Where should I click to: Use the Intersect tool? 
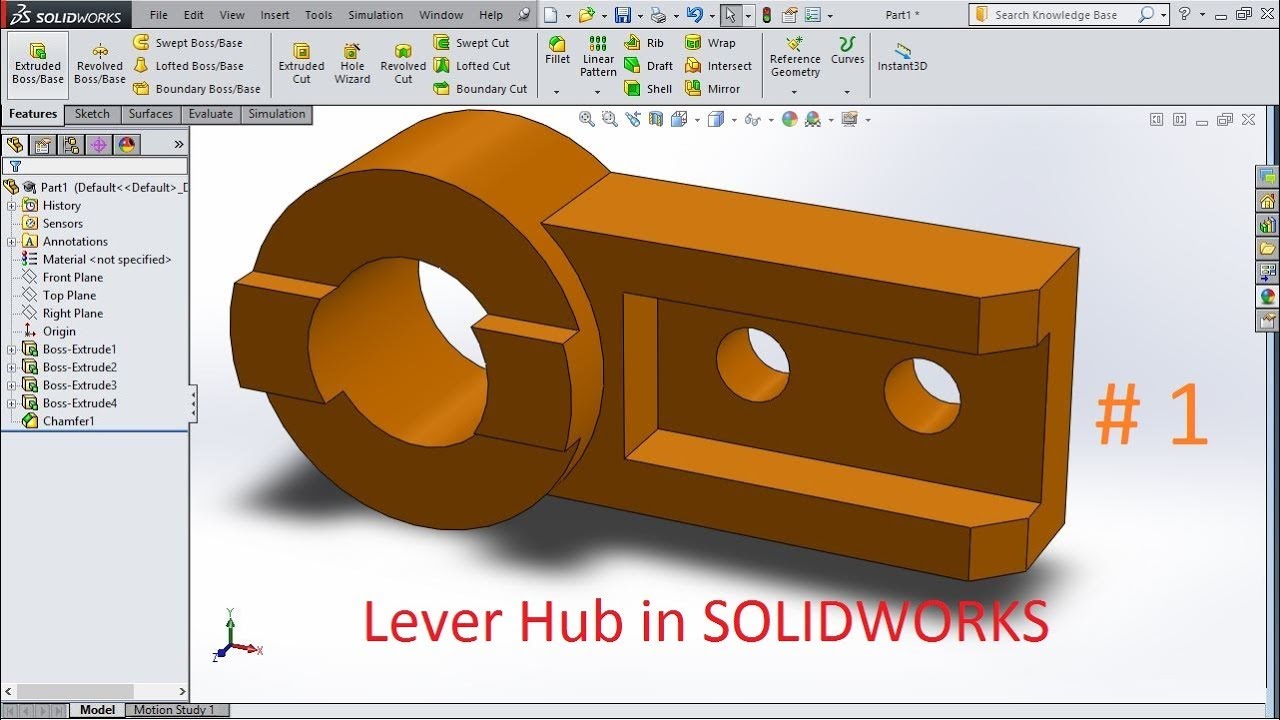[x=718, y=66]
